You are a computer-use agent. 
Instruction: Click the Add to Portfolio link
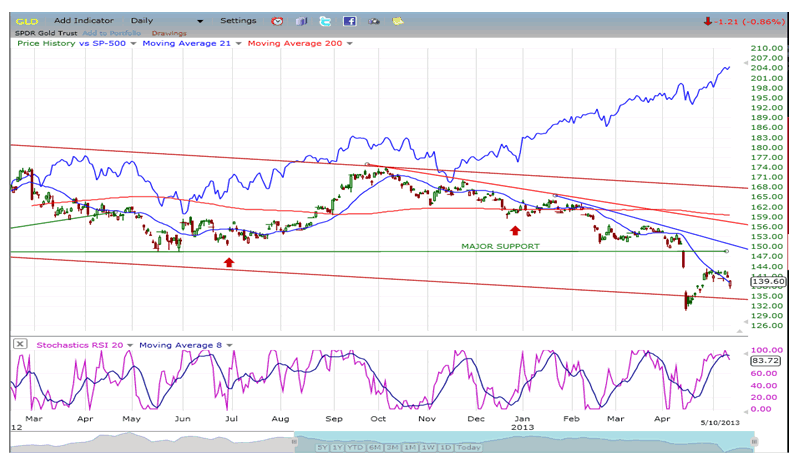(112, 33)
